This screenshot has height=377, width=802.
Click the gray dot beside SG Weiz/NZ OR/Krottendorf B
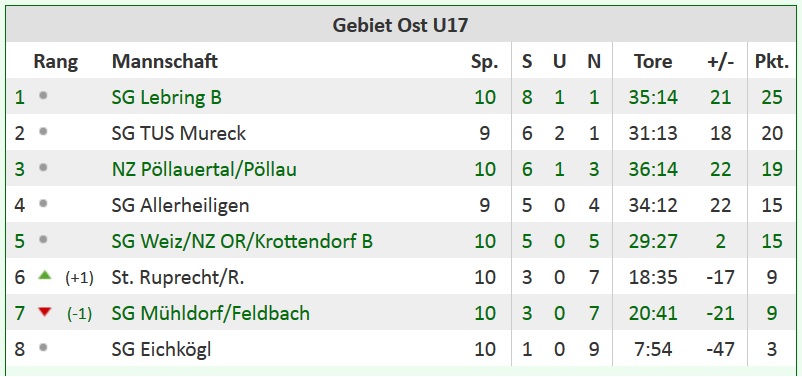(x=43, y=239)
